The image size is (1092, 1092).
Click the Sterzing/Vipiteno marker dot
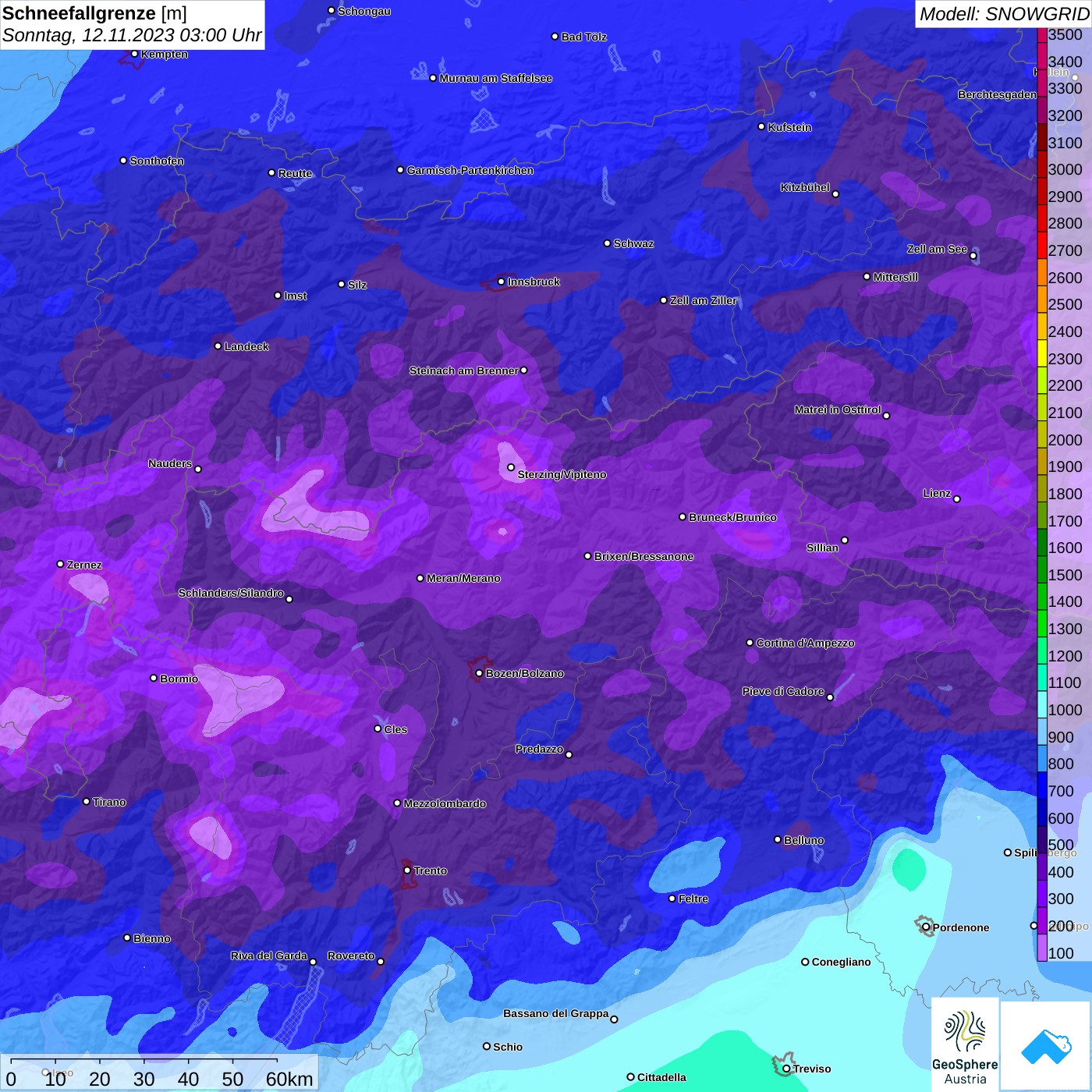[x=511, y=468]
